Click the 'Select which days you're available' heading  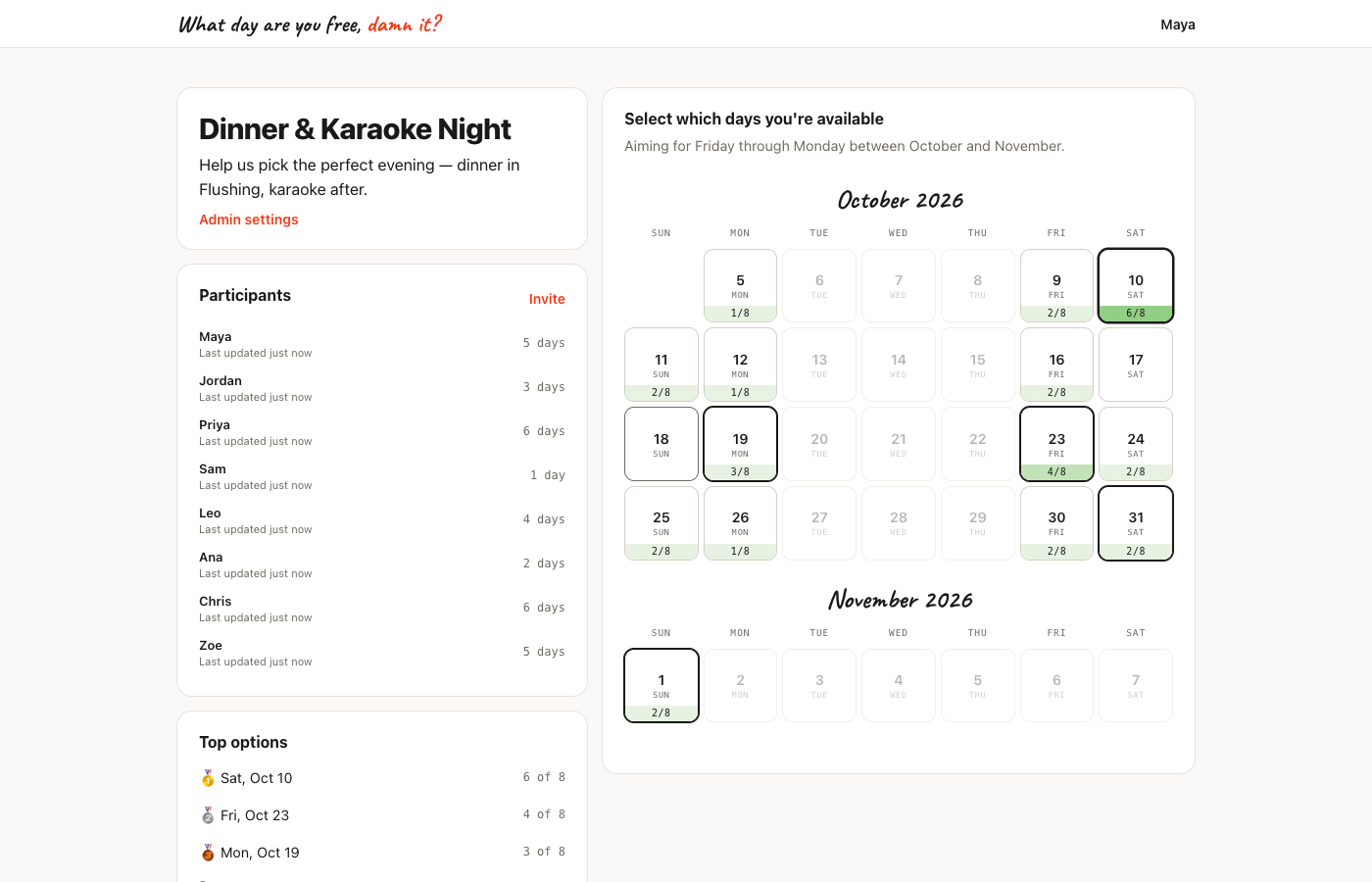[x=754, y=119]
